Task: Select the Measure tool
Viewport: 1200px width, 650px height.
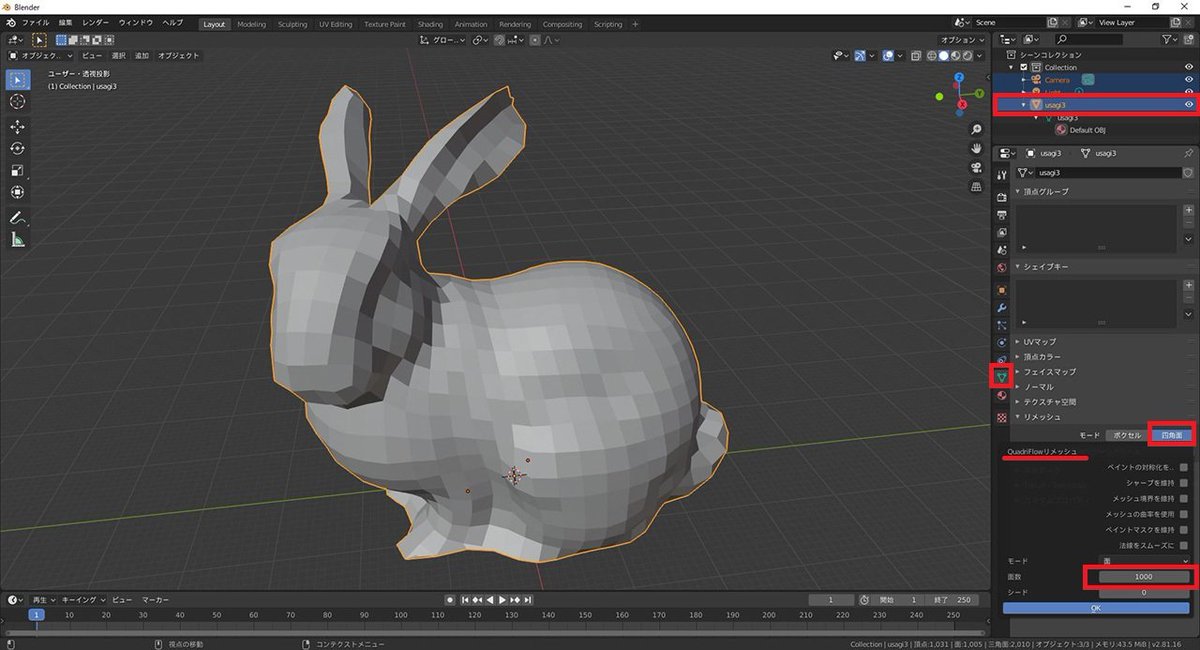Action: (x=18, y=240)
